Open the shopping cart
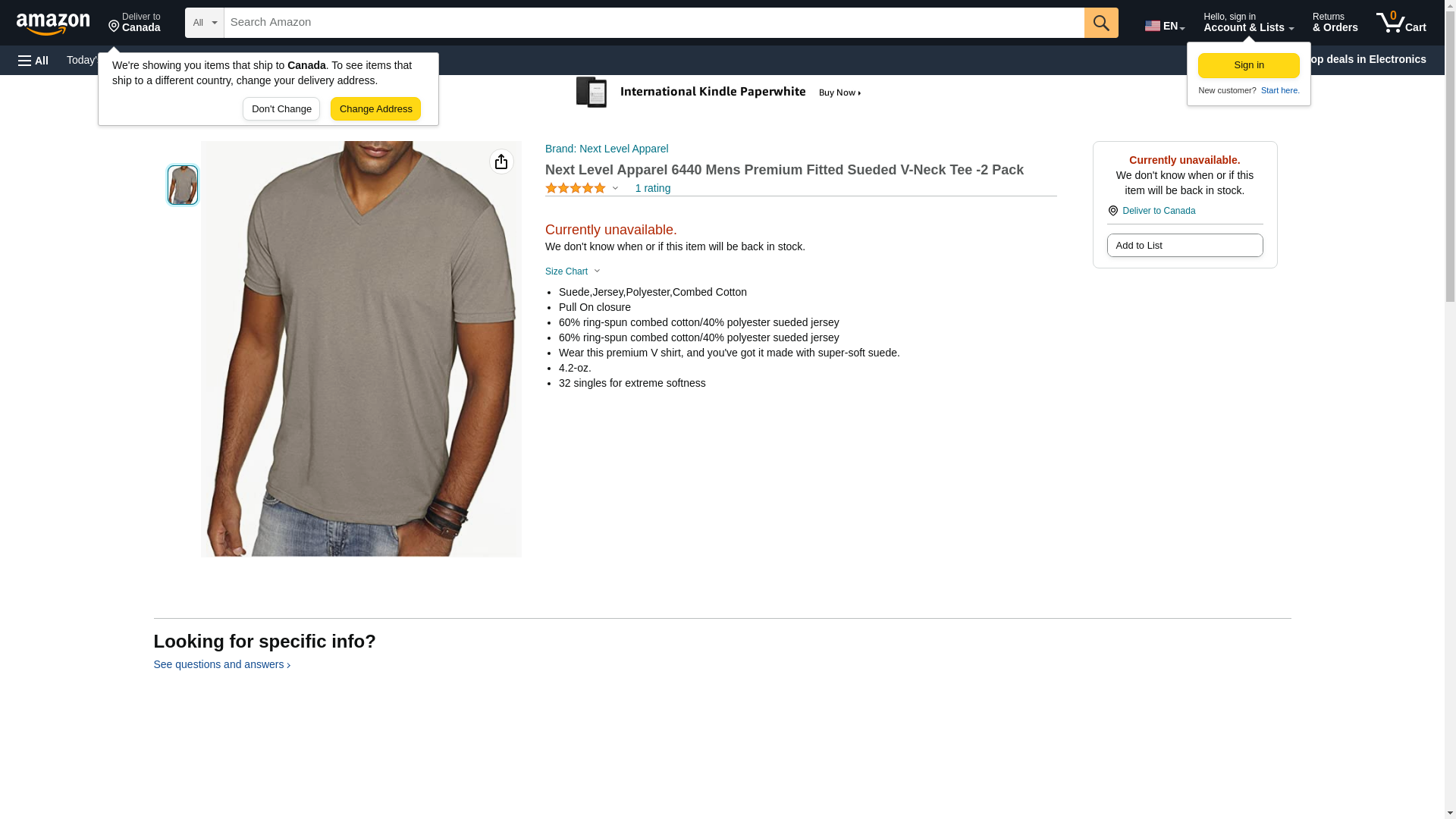1456x819 pixels. 1401,23
